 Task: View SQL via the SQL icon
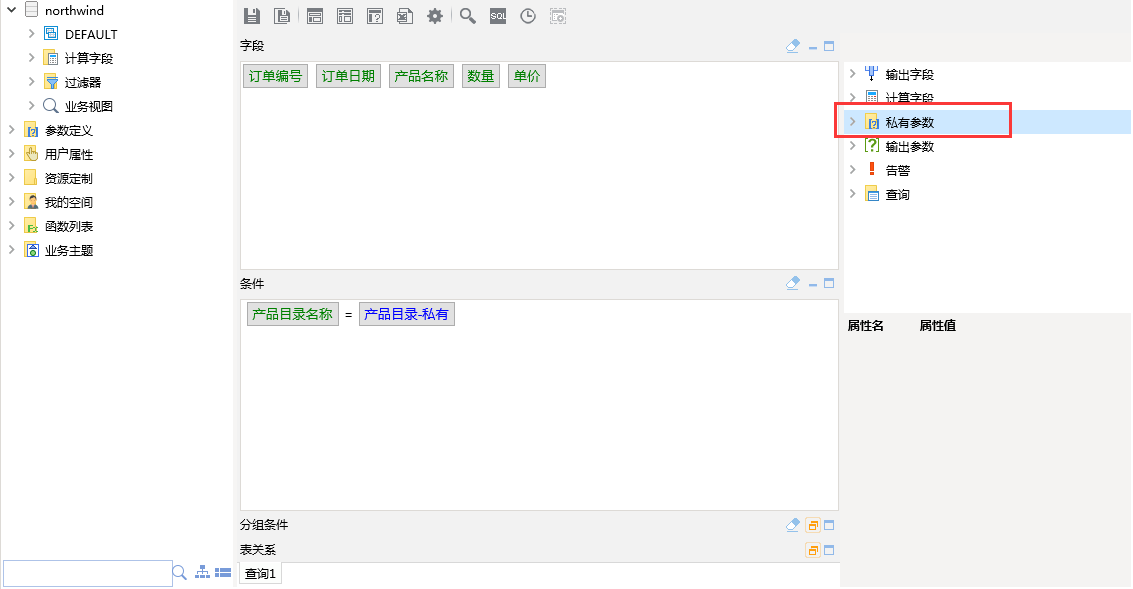pos(498,16)
